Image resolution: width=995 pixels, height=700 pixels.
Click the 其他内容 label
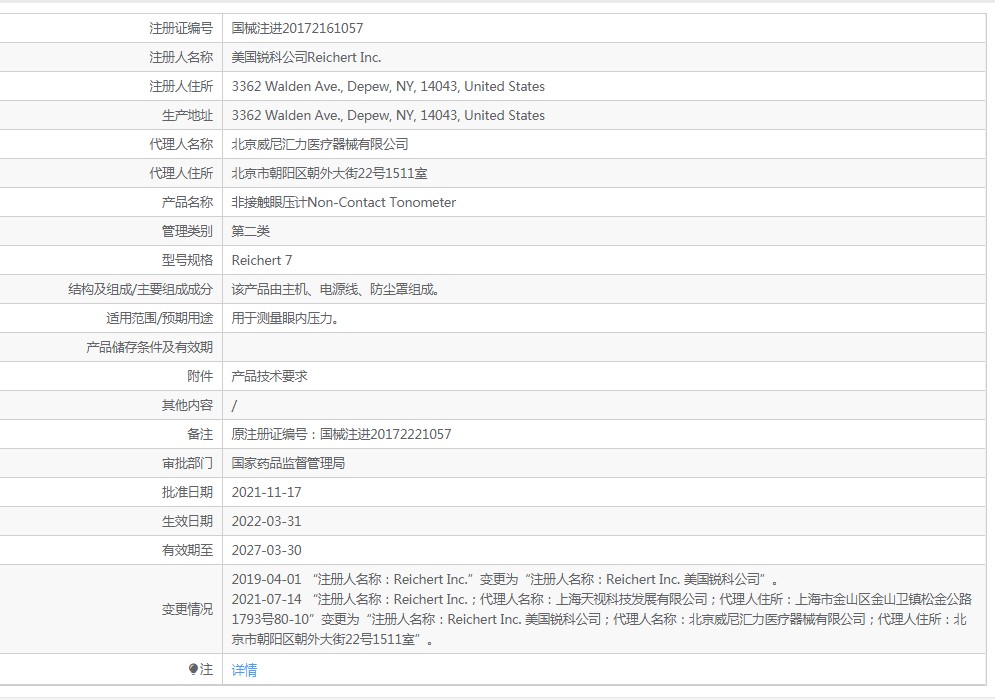click(x=187, y=406)
